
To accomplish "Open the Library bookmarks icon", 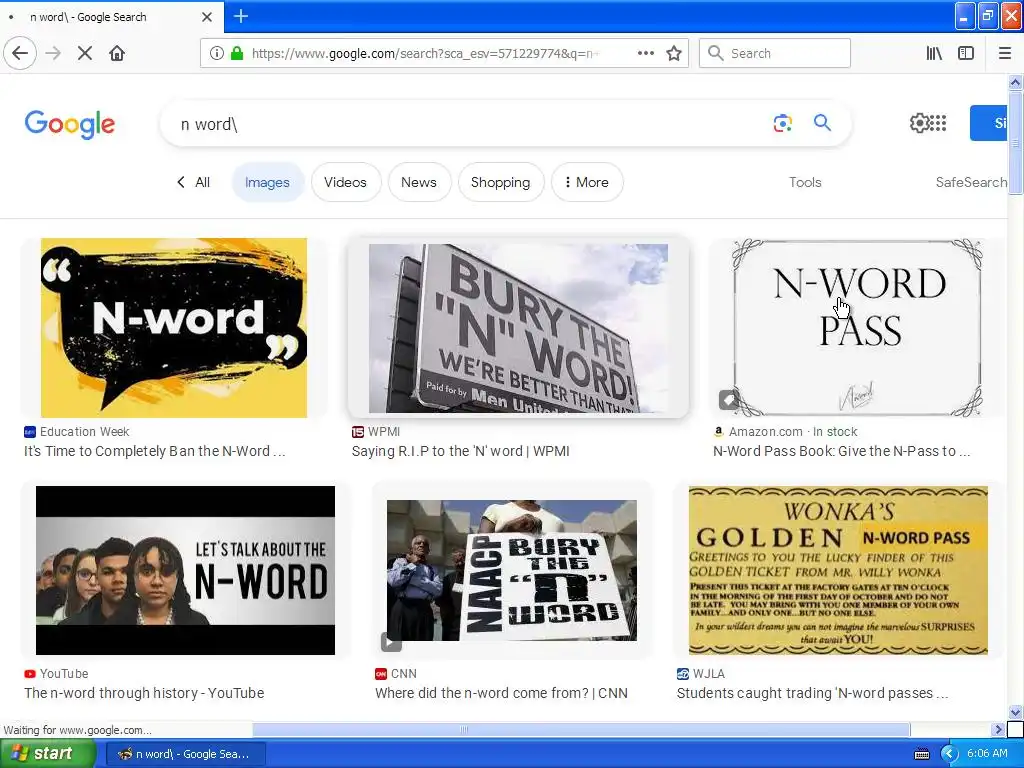I will 934,53.
